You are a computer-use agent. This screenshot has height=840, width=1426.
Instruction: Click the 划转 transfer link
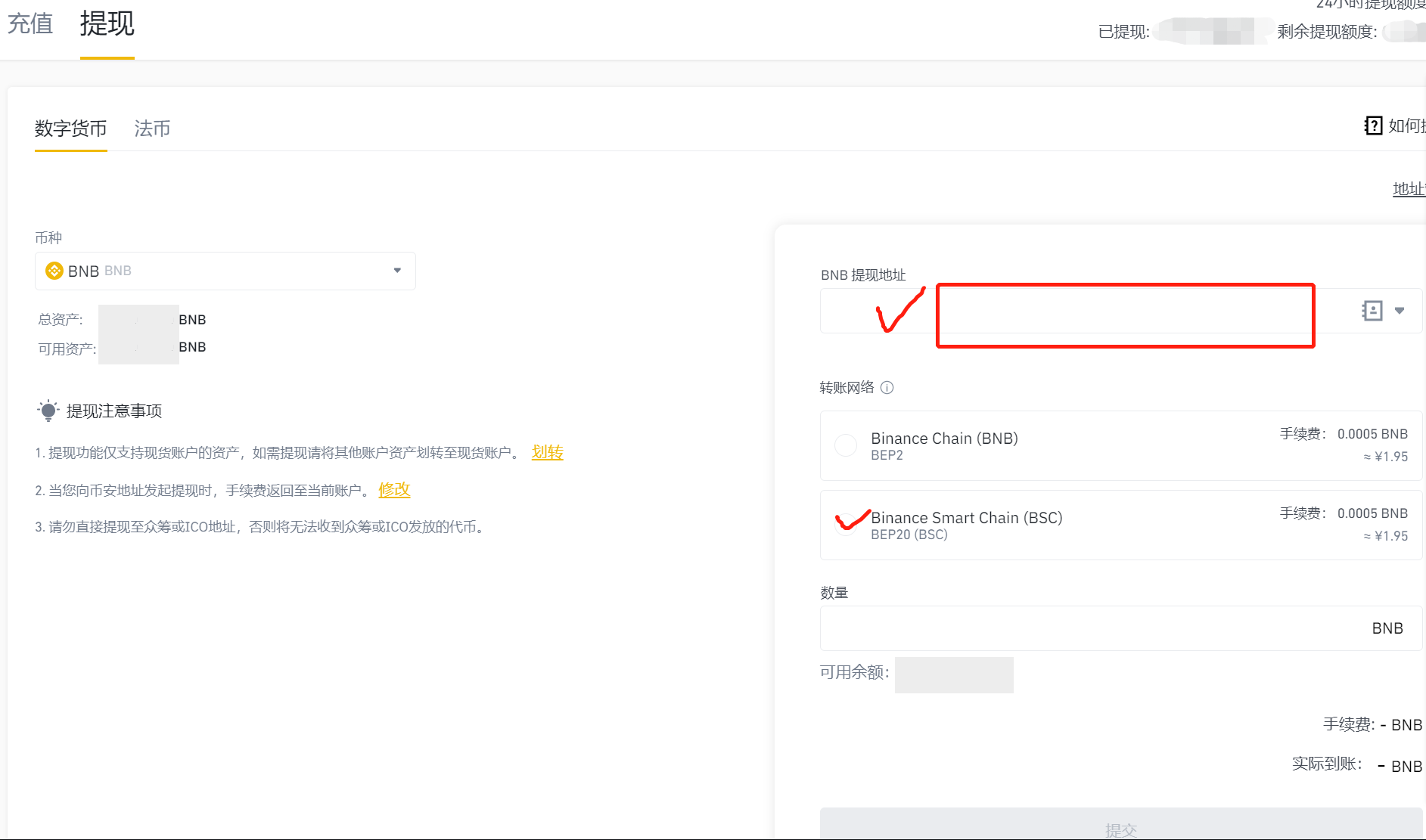tap(548, 452)
